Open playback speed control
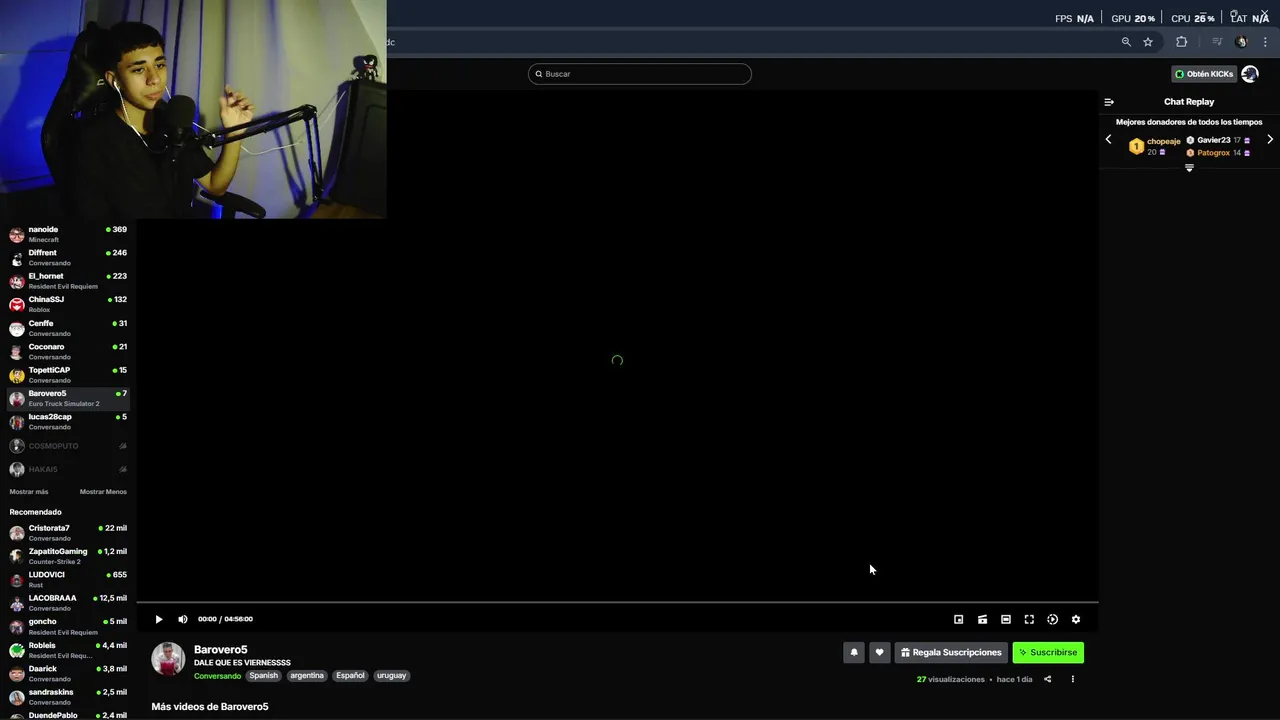 coord(1052,619)
